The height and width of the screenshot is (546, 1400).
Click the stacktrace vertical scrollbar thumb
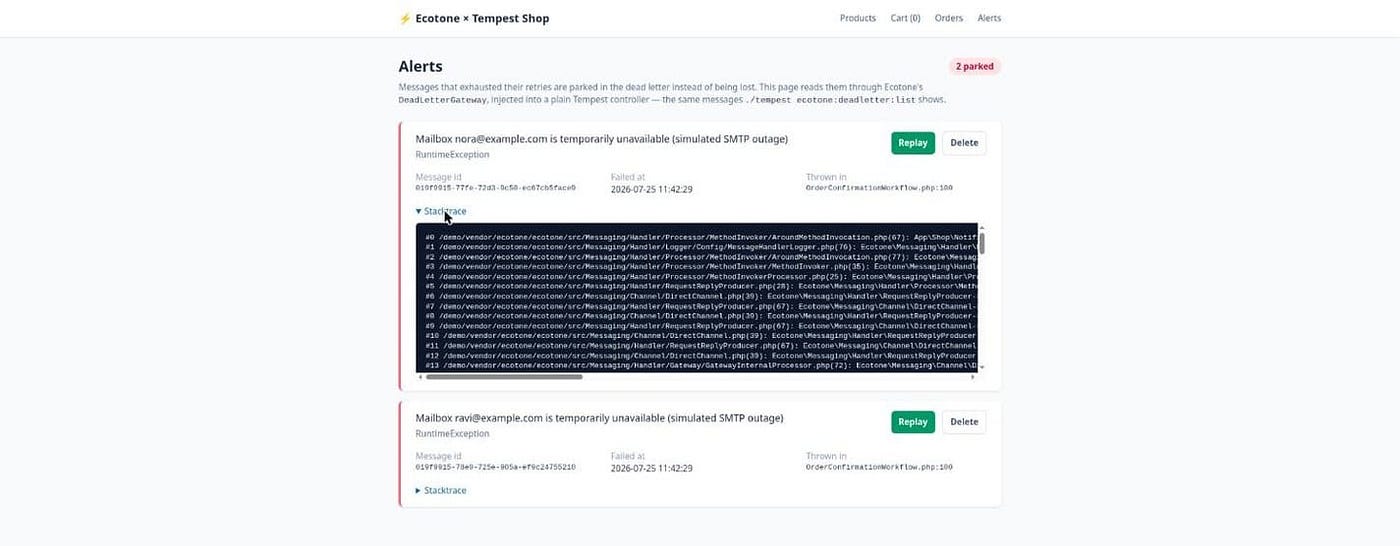(x=982, y=243)
